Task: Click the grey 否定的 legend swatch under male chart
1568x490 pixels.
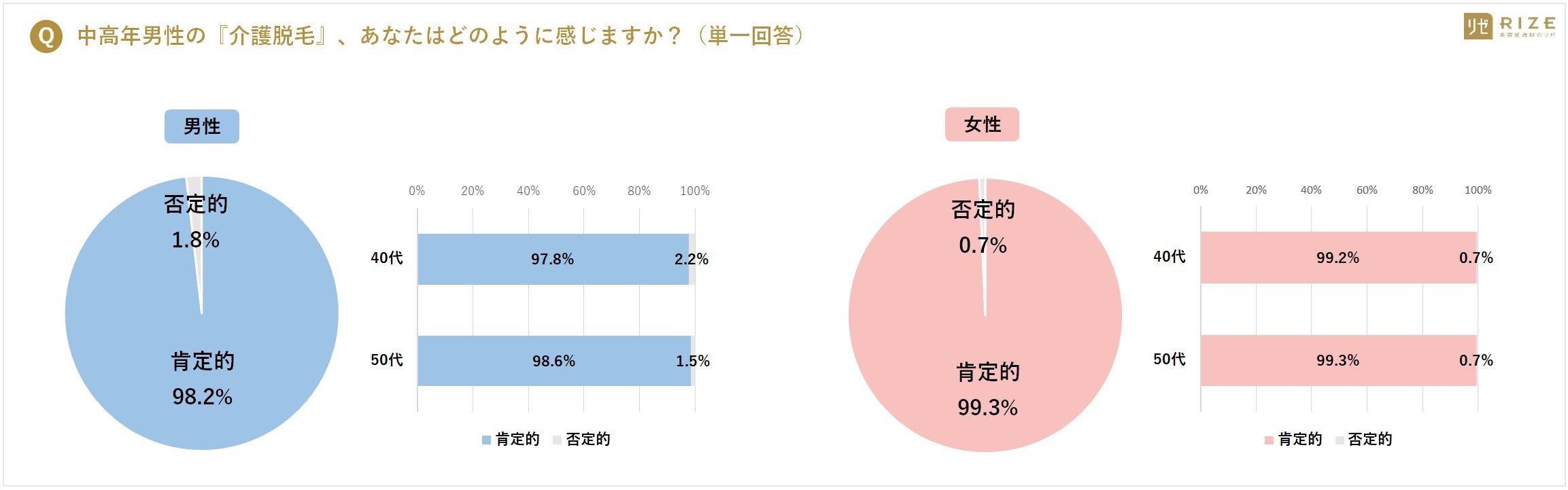Action: (x=557, y=440)
